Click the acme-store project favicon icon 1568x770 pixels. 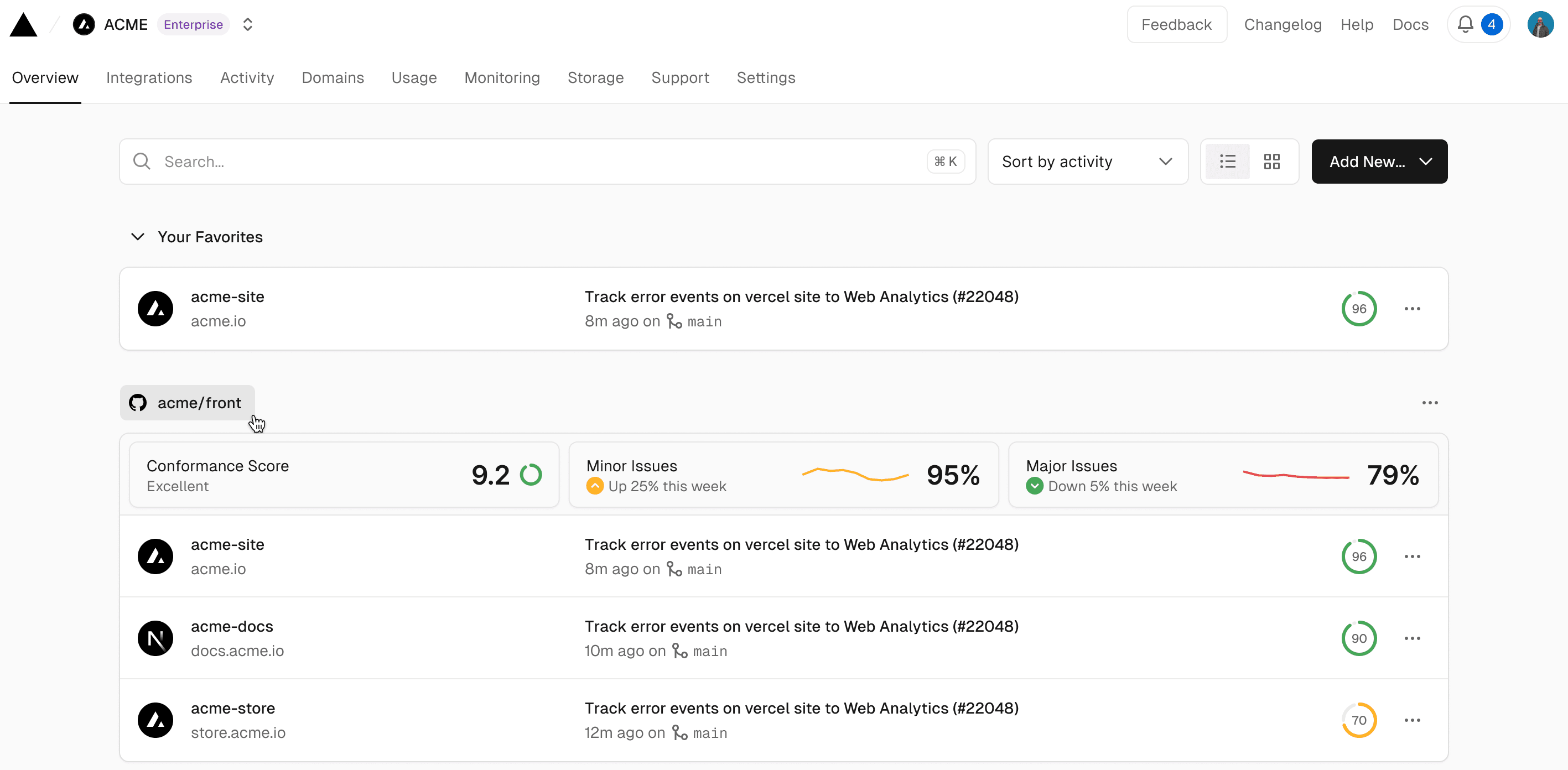[x=156, y=720]
